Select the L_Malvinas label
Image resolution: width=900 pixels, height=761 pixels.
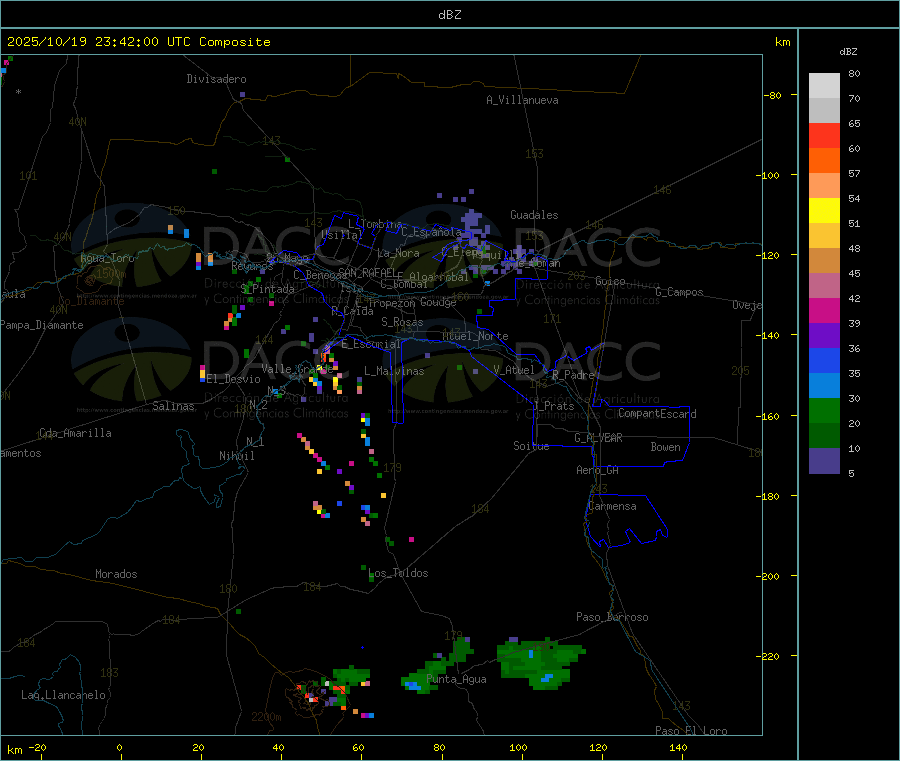point(394,371)
